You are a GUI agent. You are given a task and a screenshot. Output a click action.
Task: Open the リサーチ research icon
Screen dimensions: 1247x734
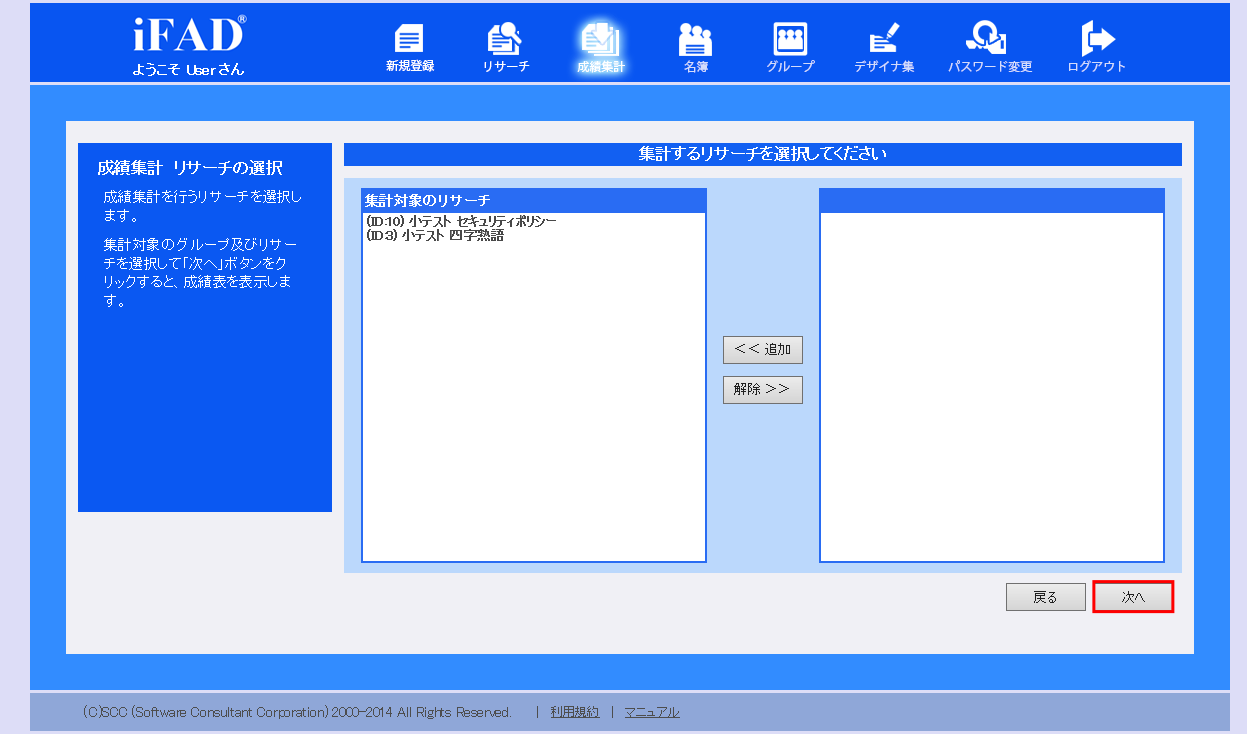[505, 48]
